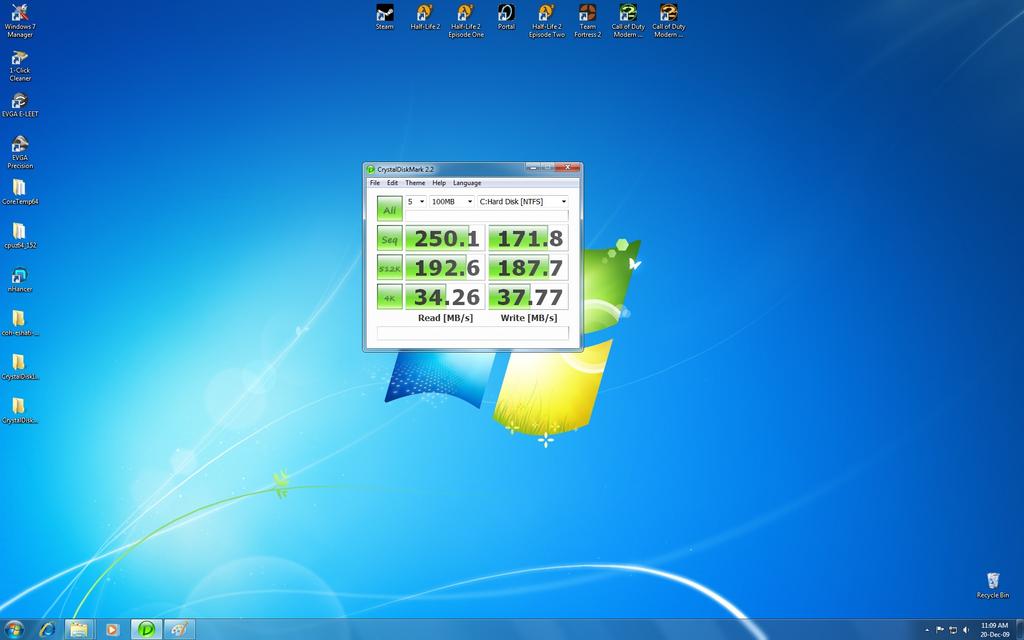This screenshot has height=640, width=1024.
Task: Open the CoreTemp64 folder on desktop
Action: pyautogui.click(x=20, y=192)
